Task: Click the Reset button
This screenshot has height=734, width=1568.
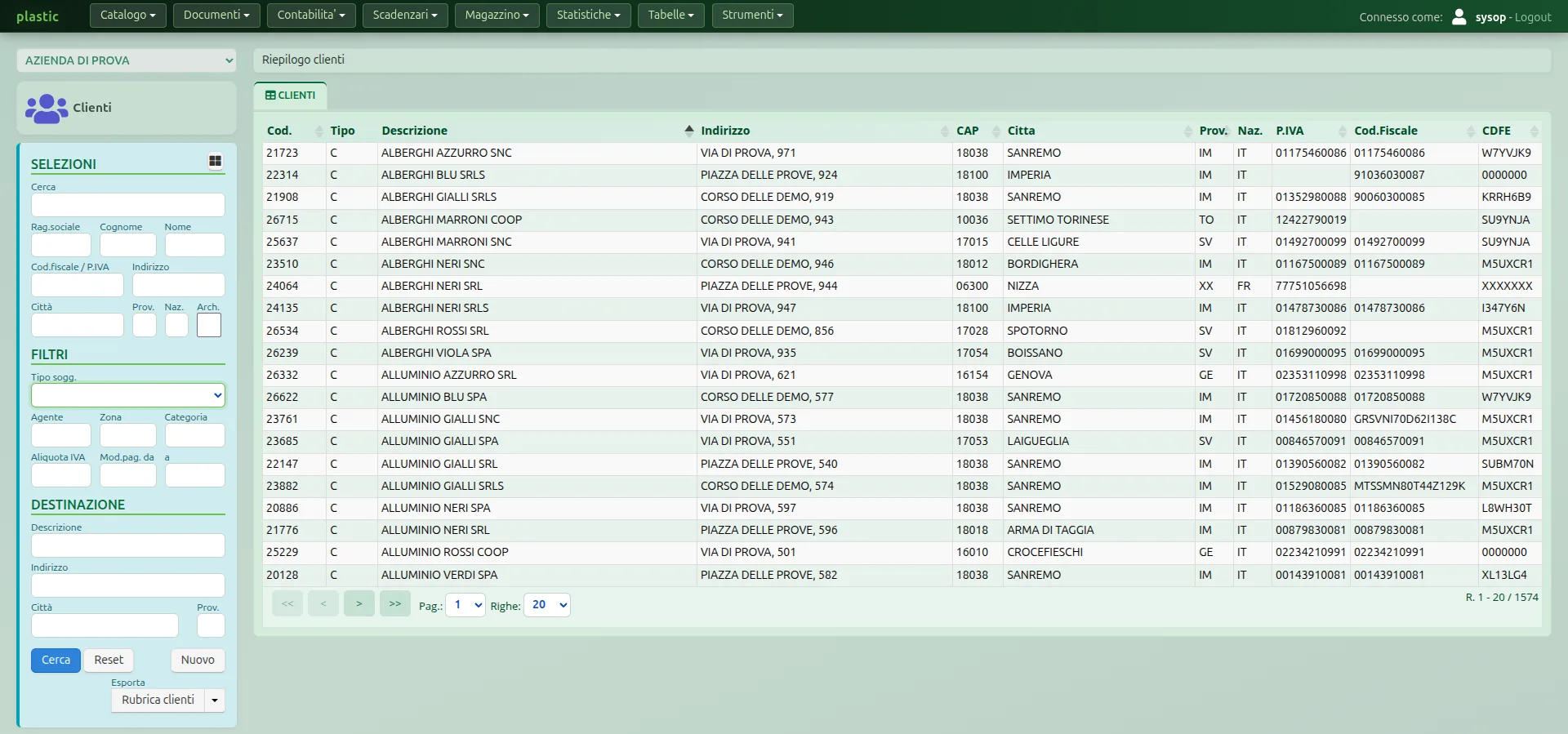Action: [109, 660]
